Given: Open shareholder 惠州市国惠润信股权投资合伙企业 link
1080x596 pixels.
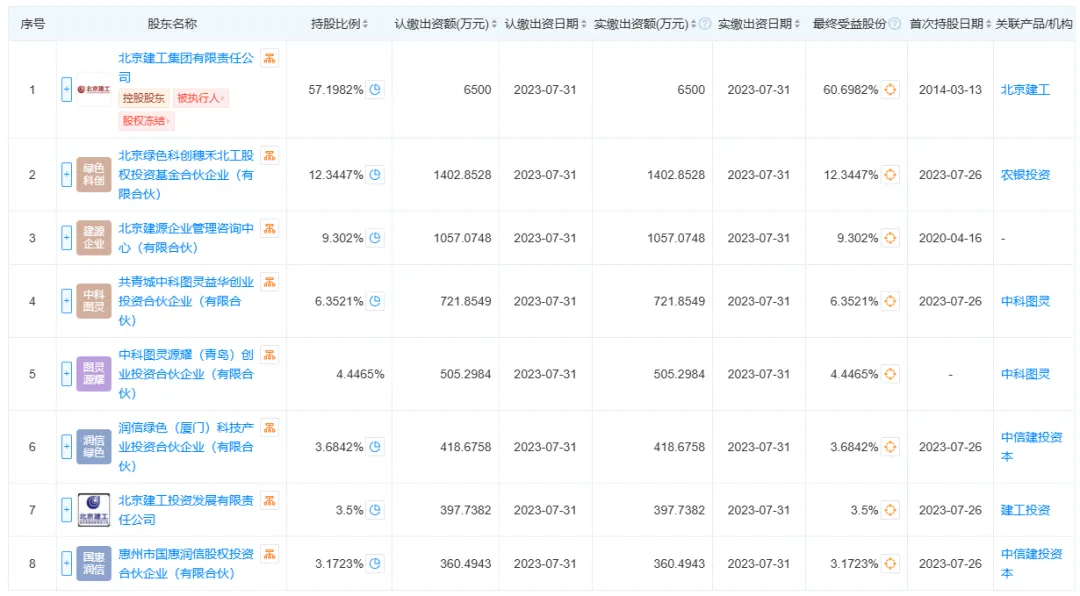Looking at the screenshot, I should 186,564.
